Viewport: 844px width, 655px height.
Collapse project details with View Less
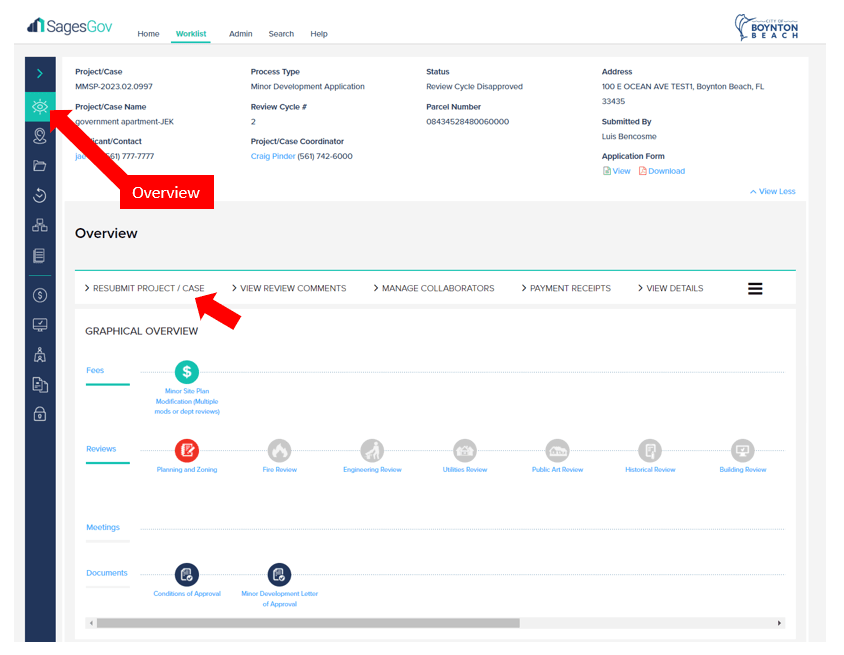772,191
